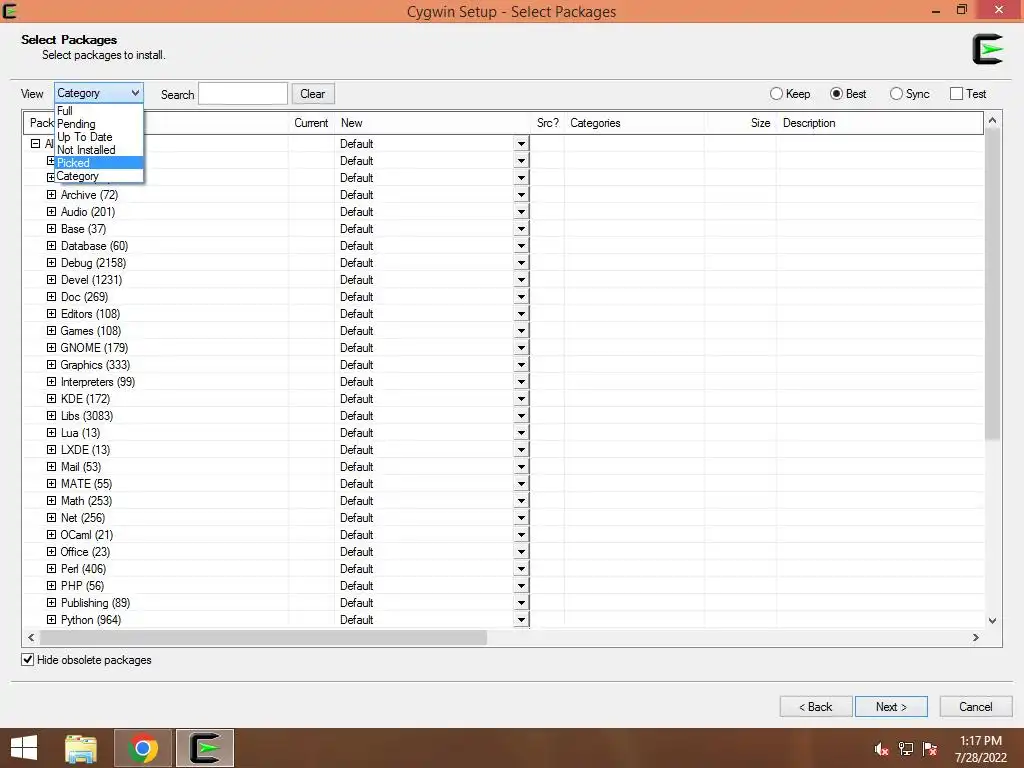1024x768 pixels.
Task: Click the scroll left arrow of package list
Action: point(31,637)
